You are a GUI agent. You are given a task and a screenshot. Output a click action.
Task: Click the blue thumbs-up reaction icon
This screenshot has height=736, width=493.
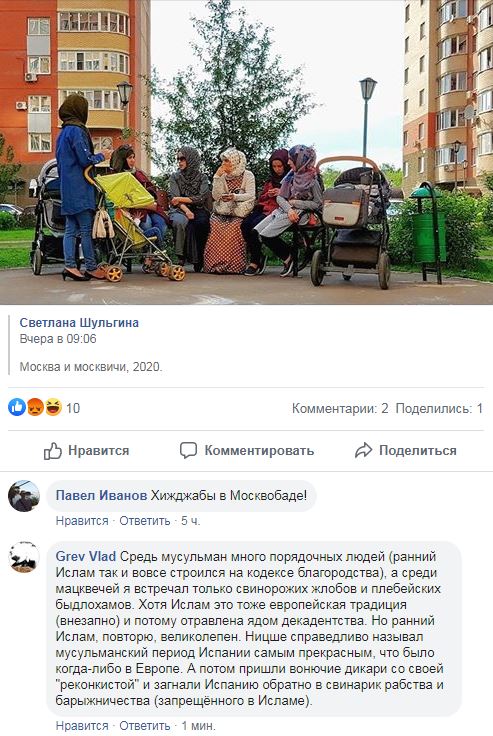[17, 407]
